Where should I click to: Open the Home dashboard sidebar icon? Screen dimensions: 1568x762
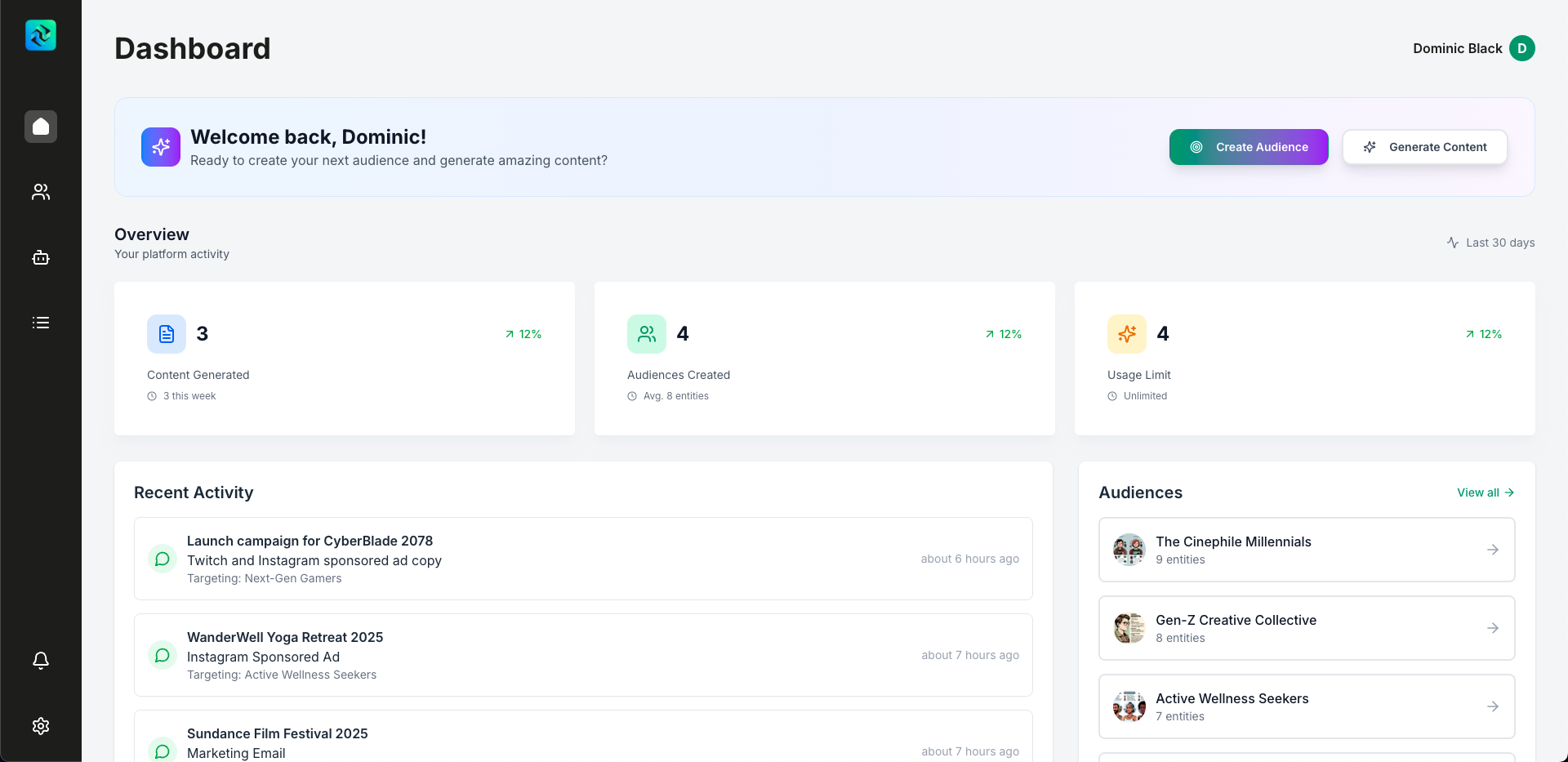tap(41, 127)
